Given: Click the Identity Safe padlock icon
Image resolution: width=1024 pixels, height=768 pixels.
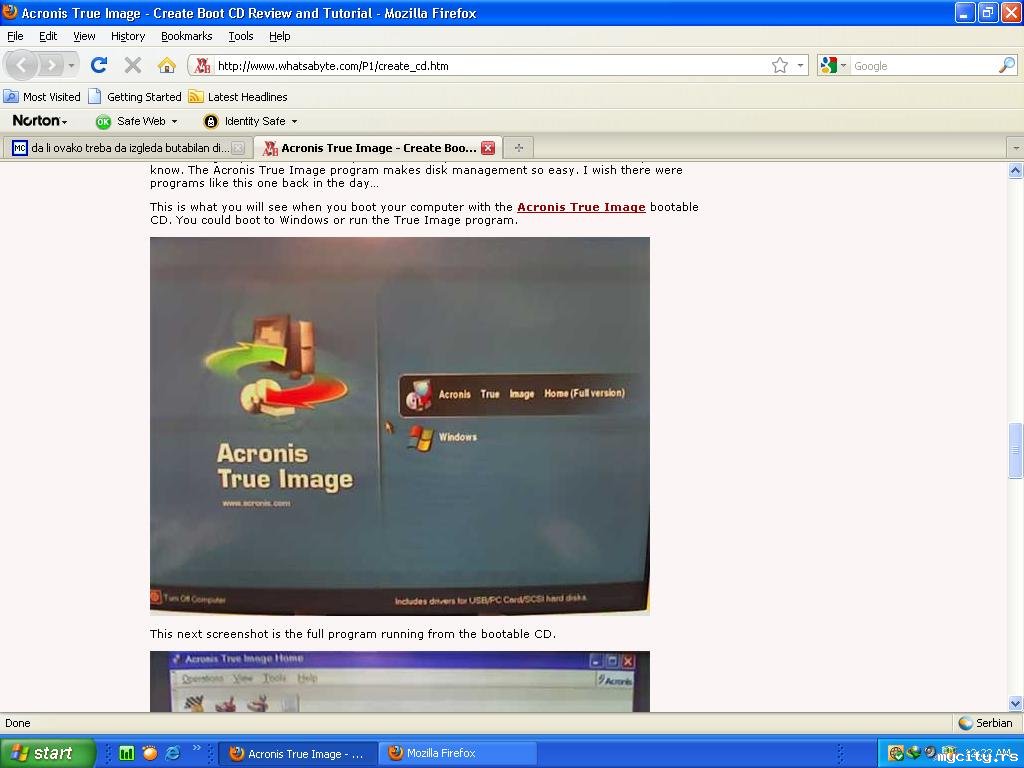Looking at the screenshot, I should pos(210,121).
